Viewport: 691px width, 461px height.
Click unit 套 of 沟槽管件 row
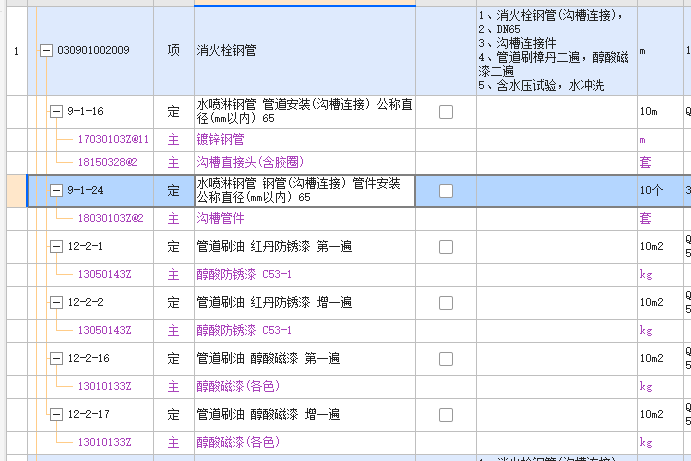tap(660, 219)
